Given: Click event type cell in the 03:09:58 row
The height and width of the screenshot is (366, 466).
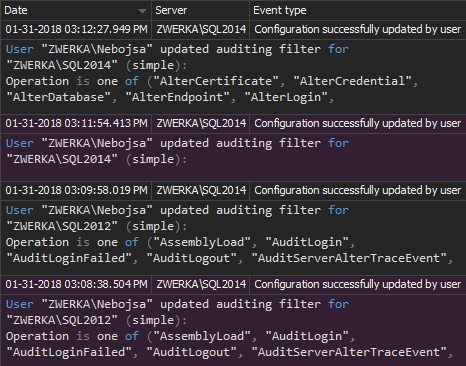Looking at the screenshot, I should click(358, 191).
